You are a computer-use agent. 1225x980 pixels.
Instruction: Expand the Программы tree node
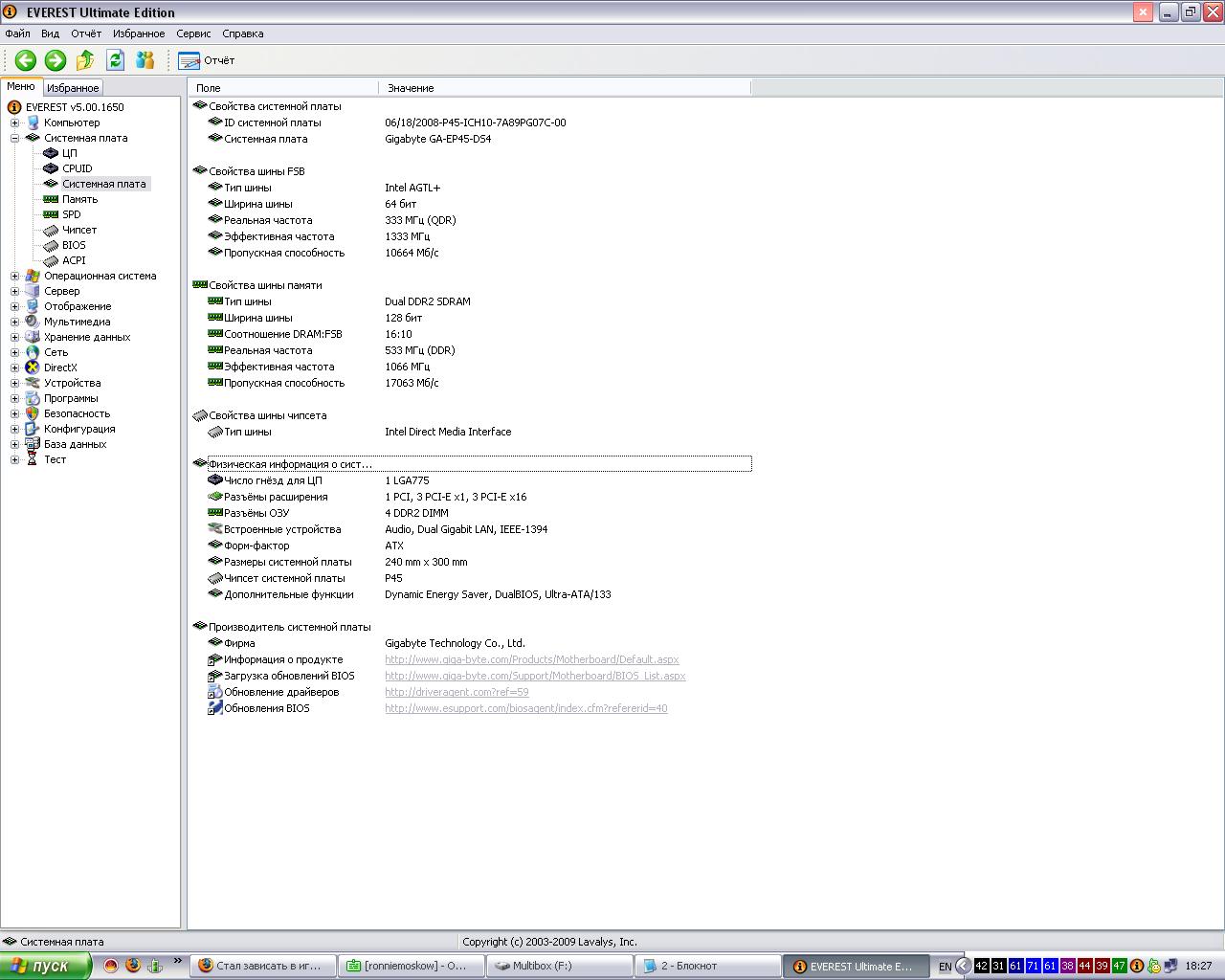coord(14,398)
